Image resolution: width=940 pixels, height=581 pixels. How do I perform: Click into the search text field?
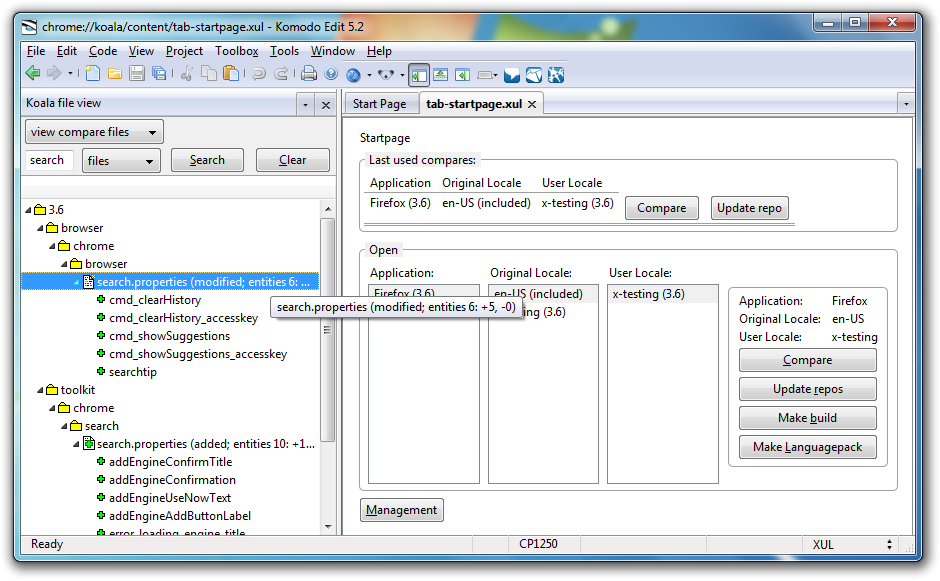click(49, 160)
